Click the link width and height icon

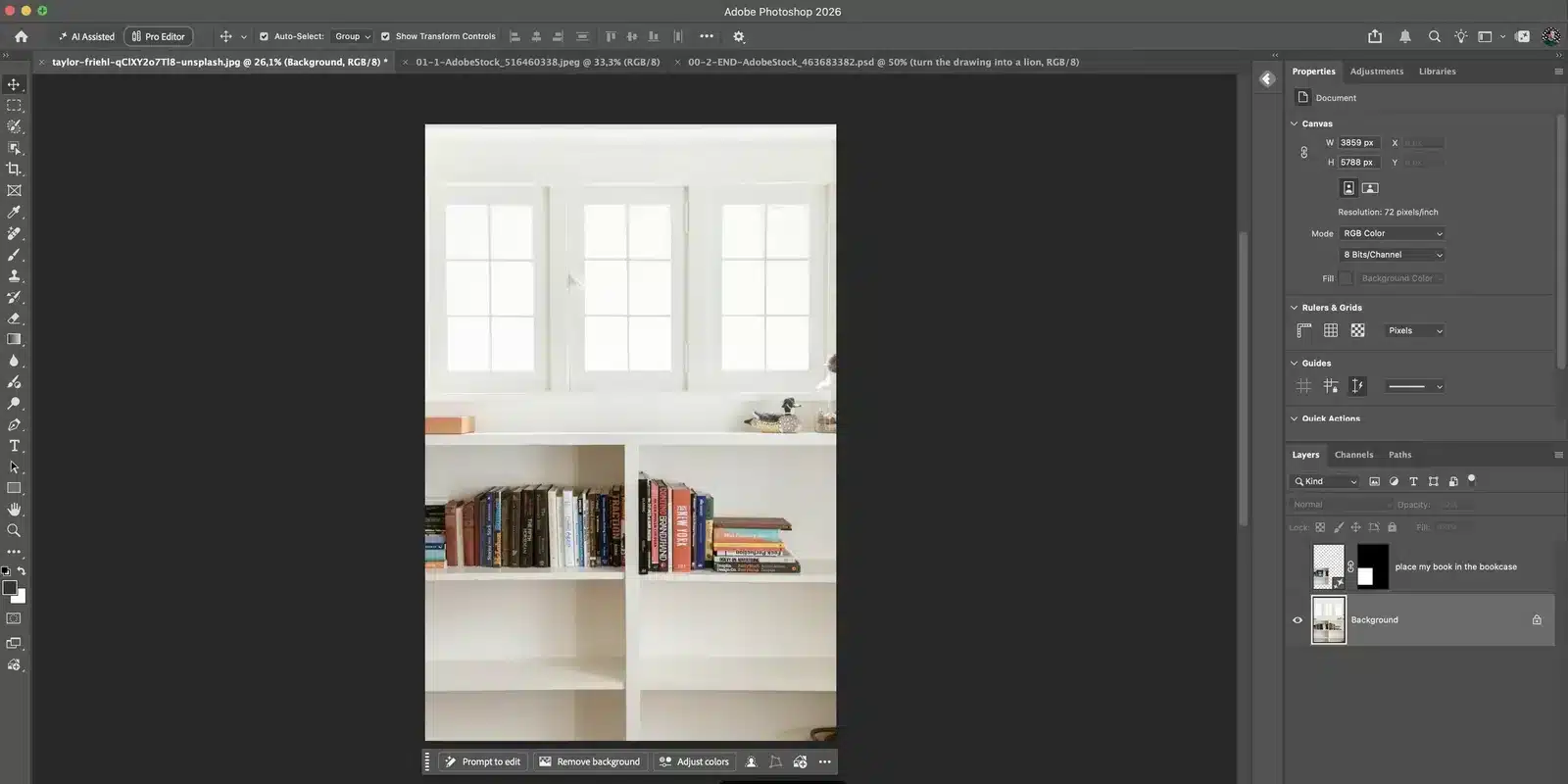pos(1303,152)
